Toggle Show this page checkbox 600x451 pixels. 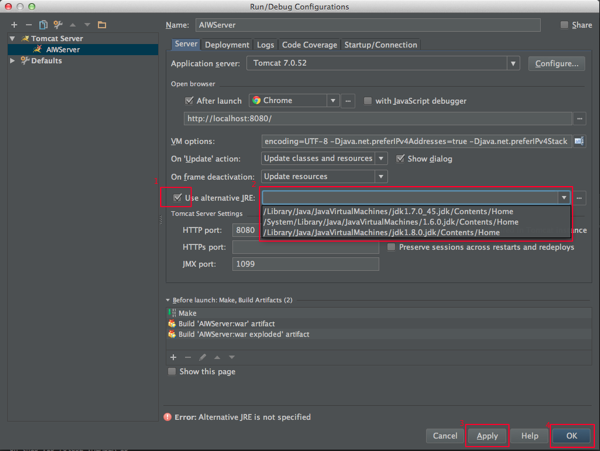[172, 371]
